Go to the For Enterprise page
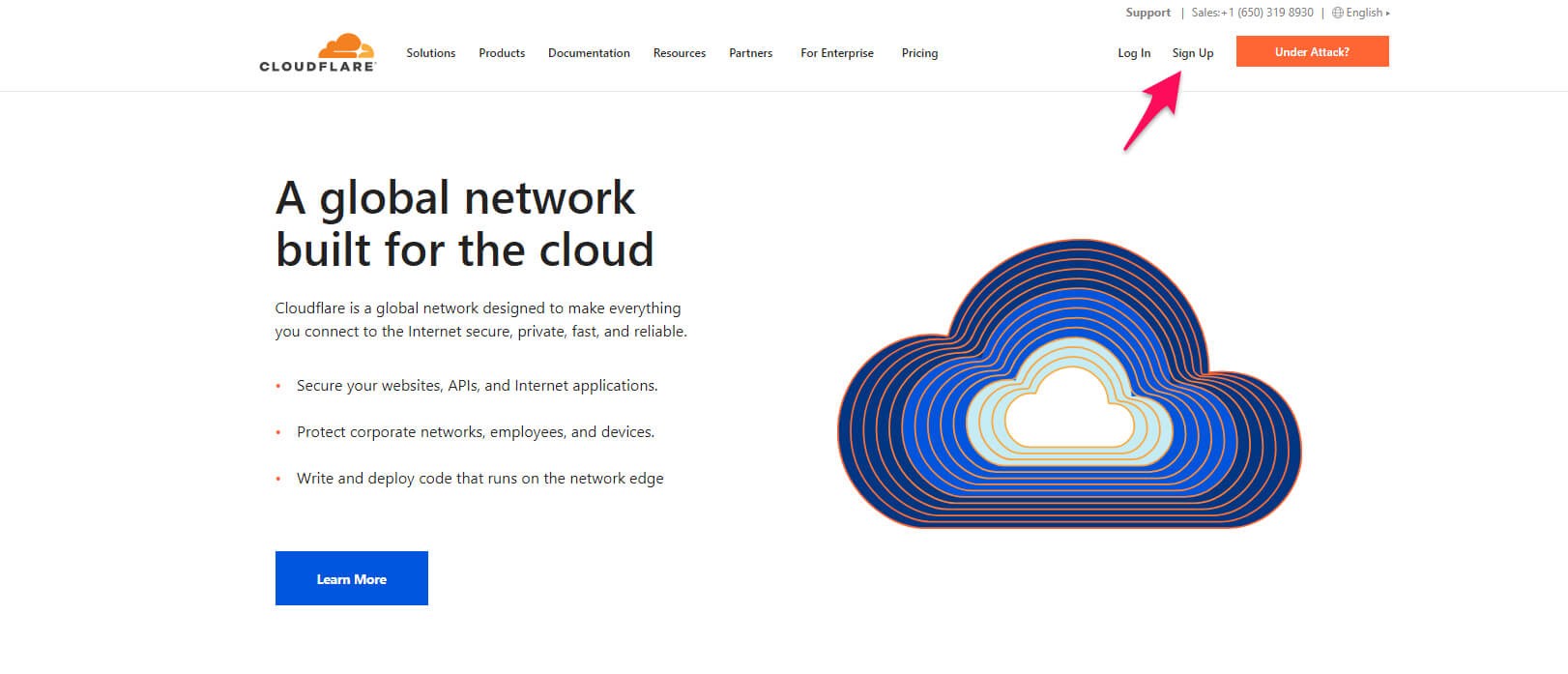The width and height of the screenshot is (1568, 674). click(837, 53)
